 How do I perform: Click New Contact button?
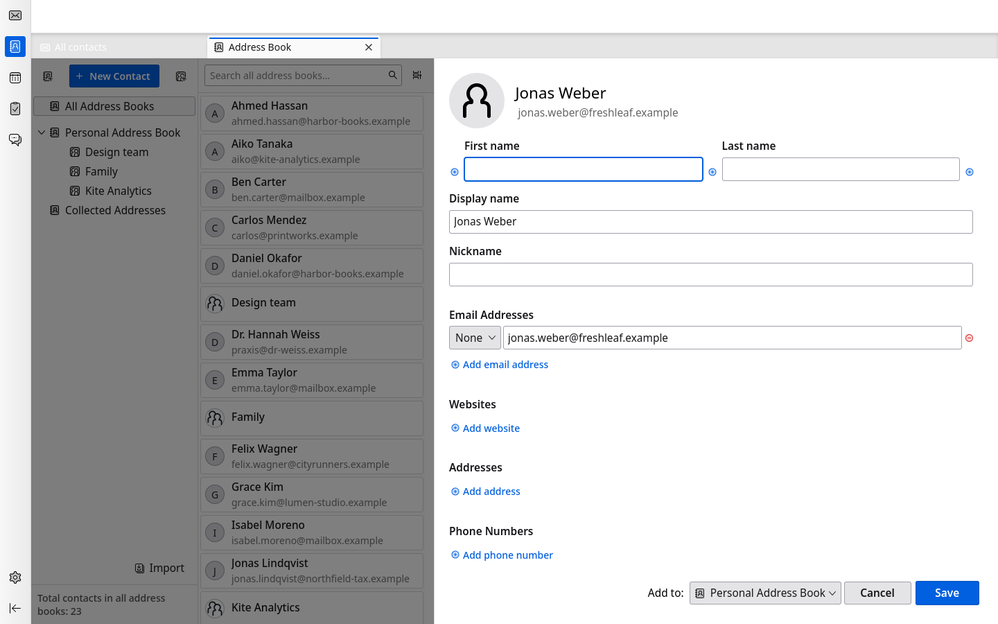point(114,76)
